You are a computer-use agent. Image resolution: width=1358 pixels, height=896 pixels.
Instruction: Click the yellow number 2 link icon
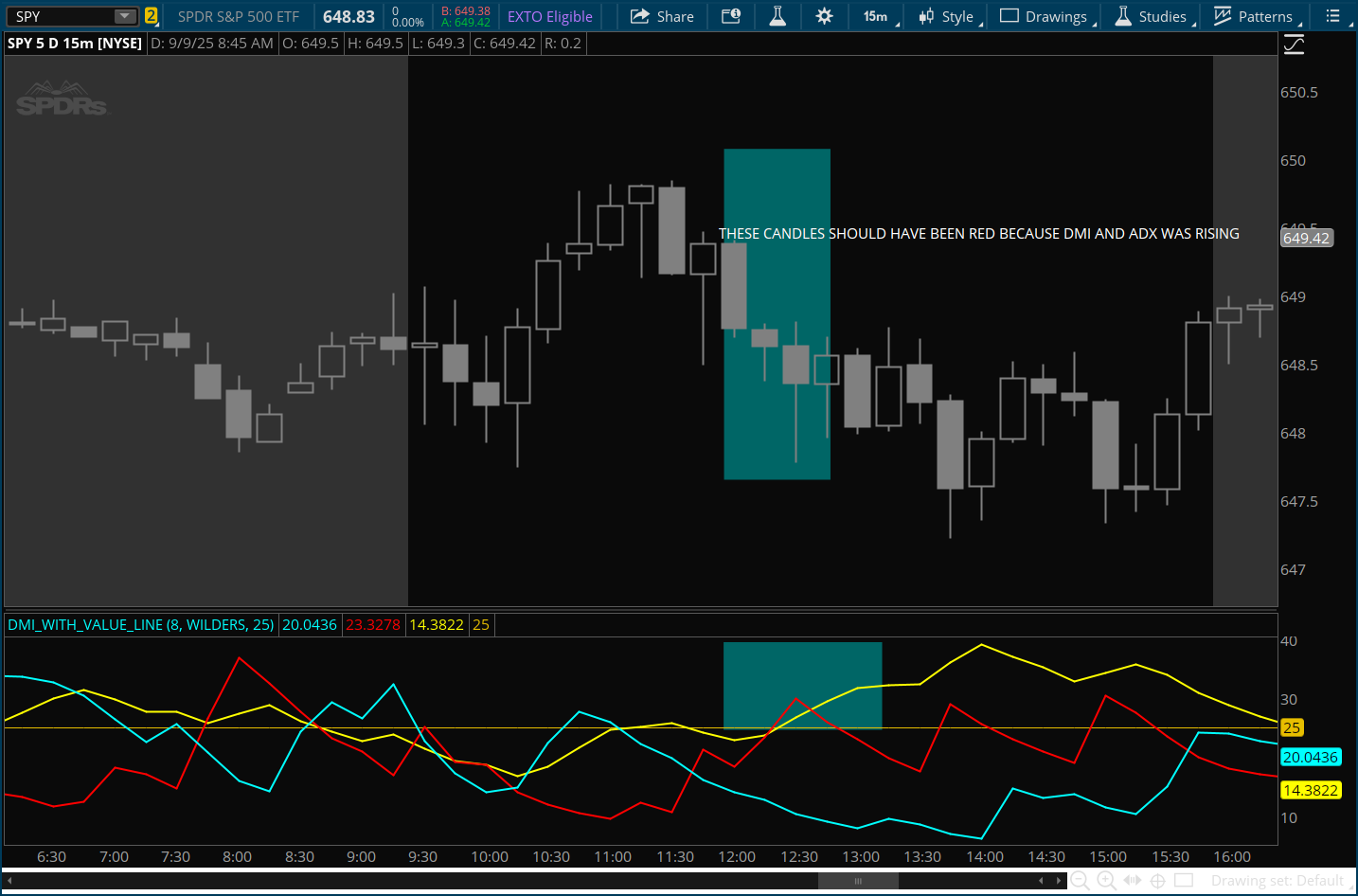pyautogui.click(x=151, y=16)
